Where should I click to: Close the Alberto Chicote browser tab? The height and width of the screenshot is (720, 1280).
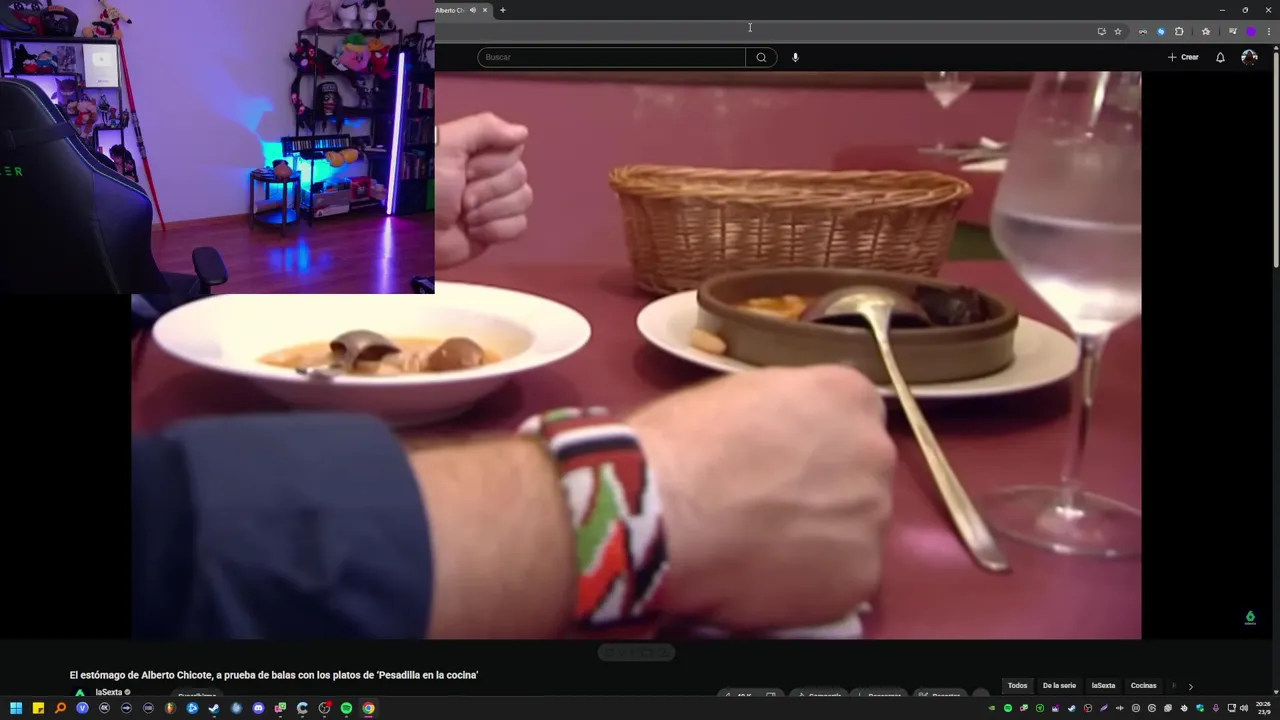pos(485,10)
